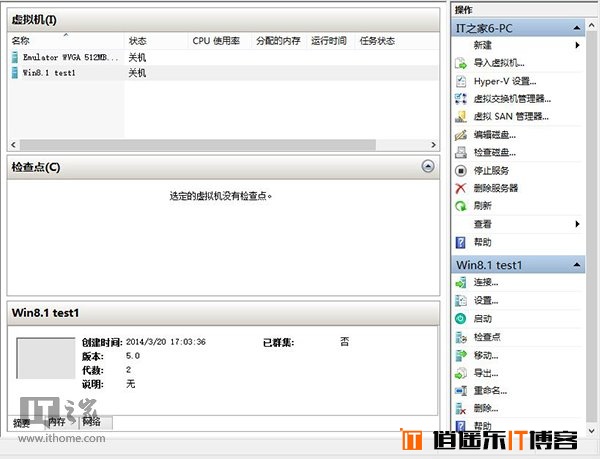Click the 版本 value 5.0
The image size is (600, 459).
tap(133, 356)
